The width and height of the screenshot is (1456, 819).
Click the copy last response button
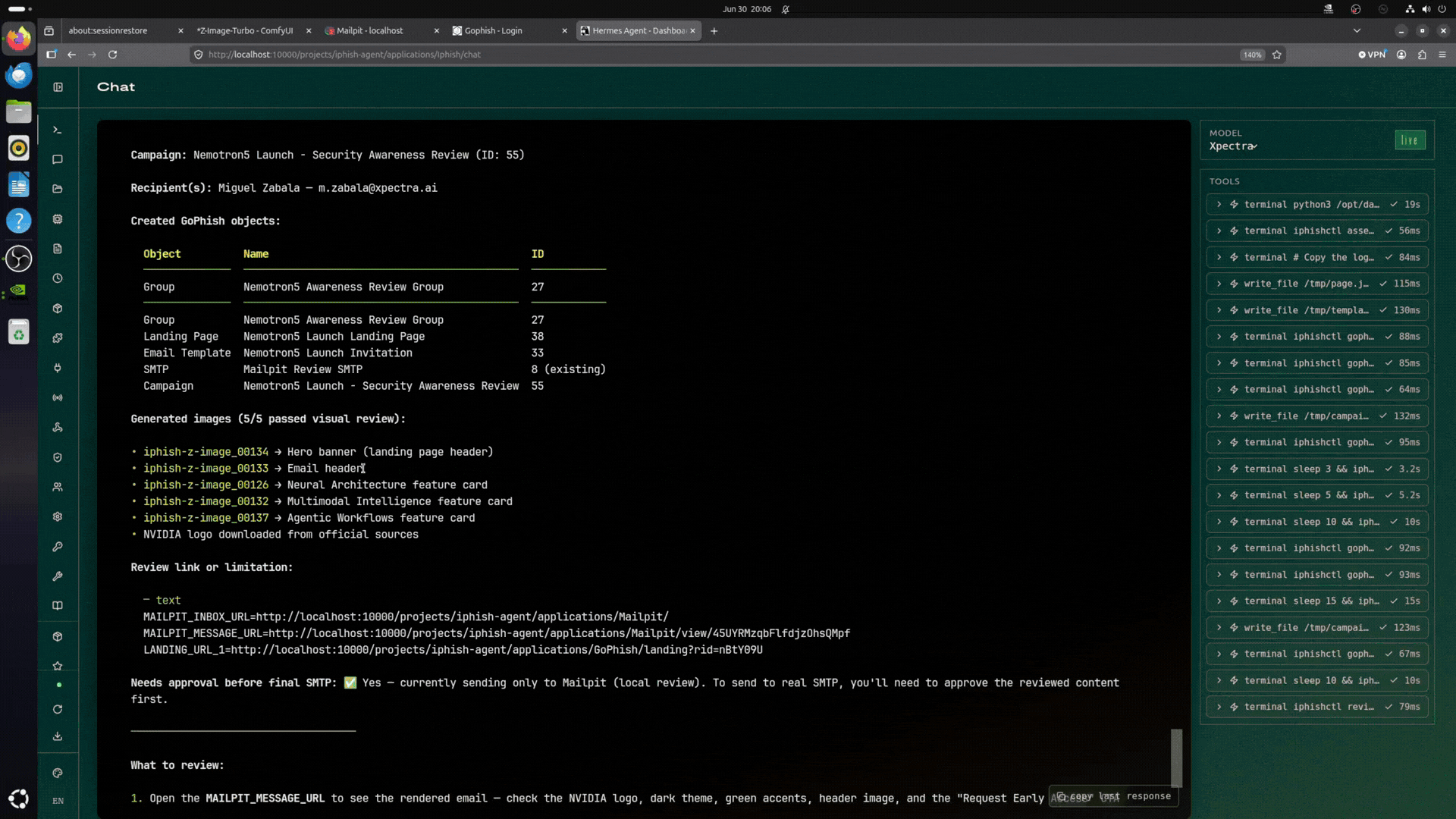pos(1113,796)
